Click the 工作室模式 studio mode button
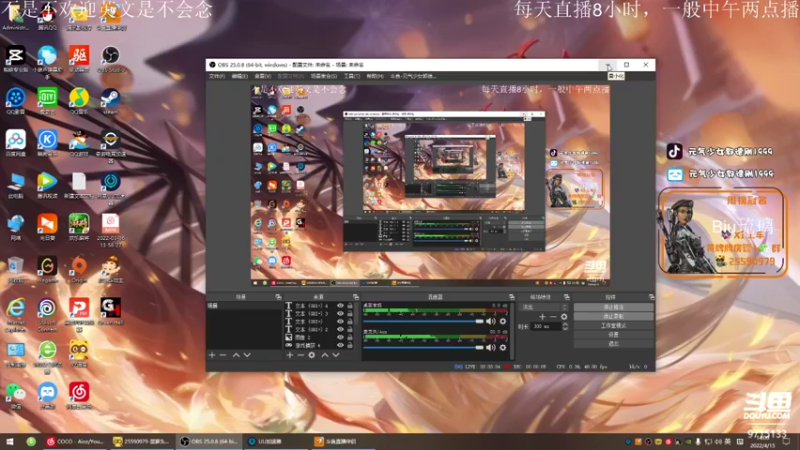This screenshot has width=800, height=450. click(613, 326)
